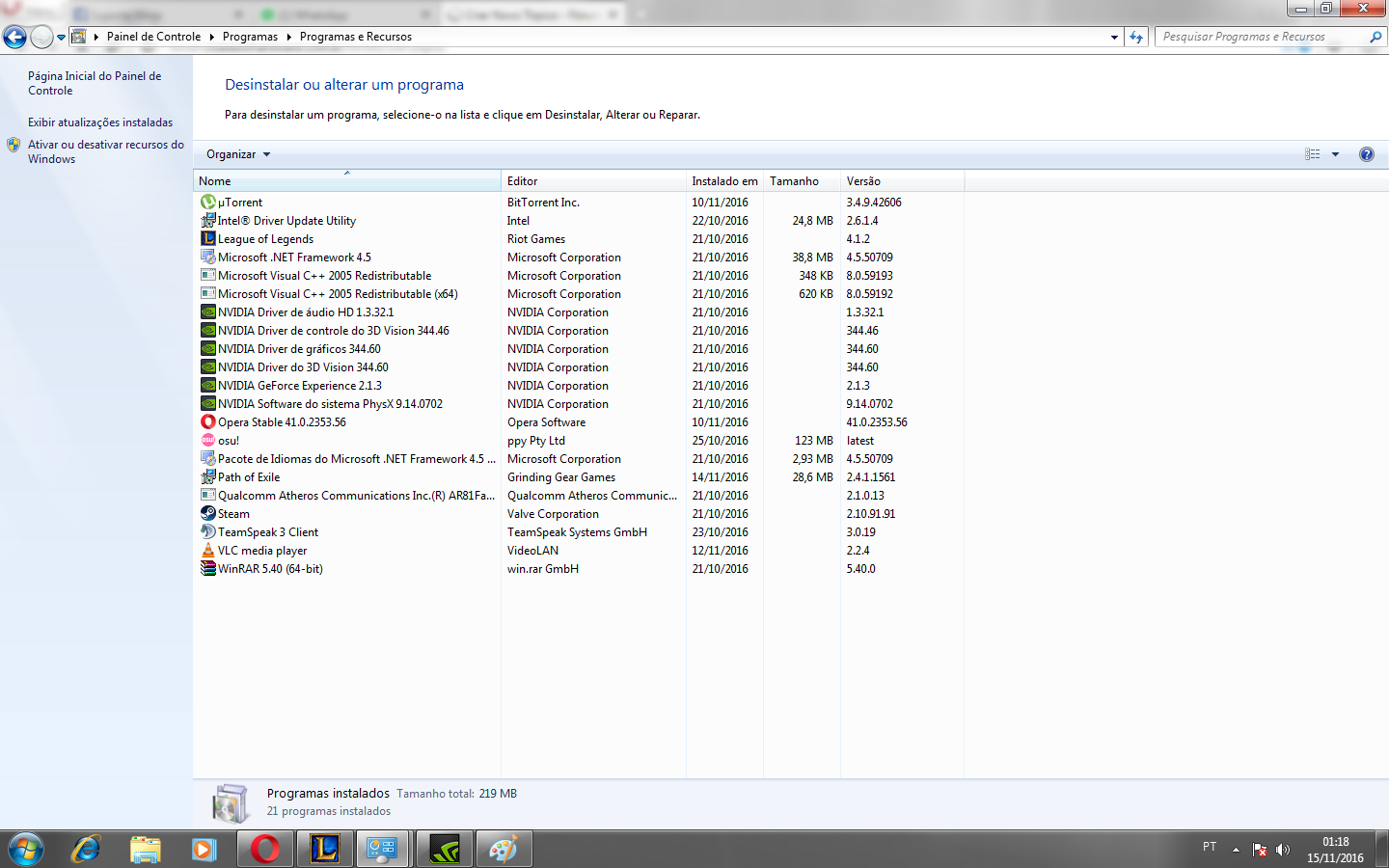
Task: Go to Painel de Controle breadcrumb
Action: (153, 37)
